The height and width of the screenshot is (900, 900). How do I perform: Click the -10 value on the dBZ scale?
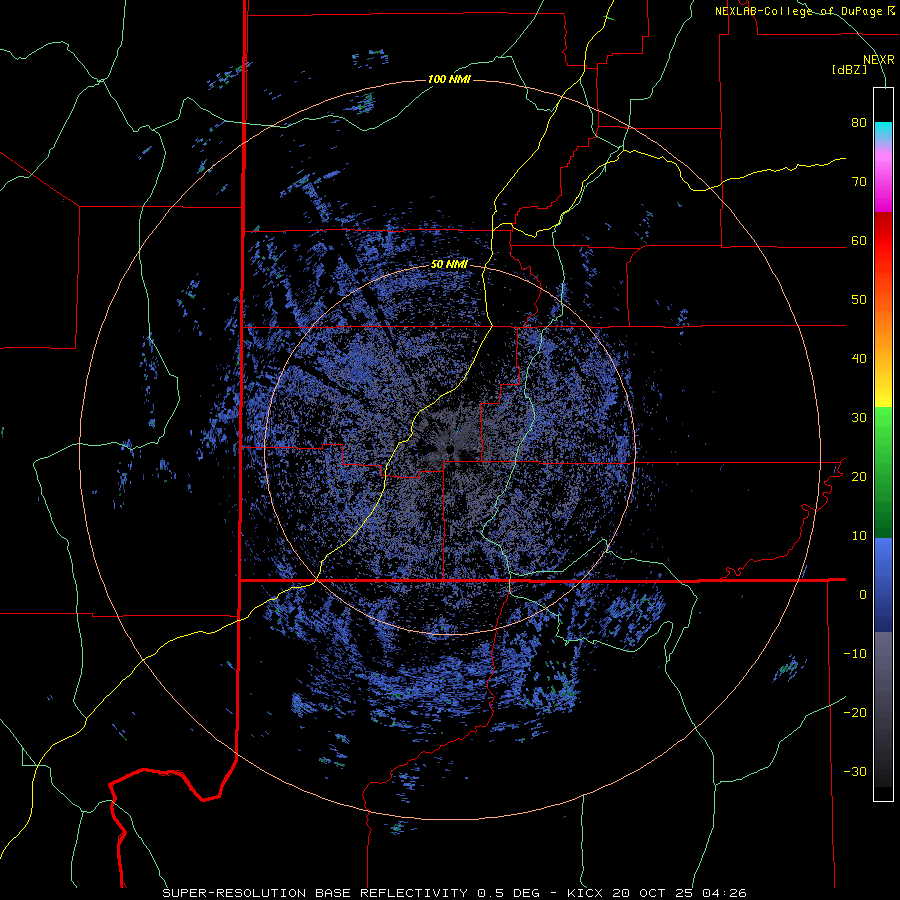[855, 654]
